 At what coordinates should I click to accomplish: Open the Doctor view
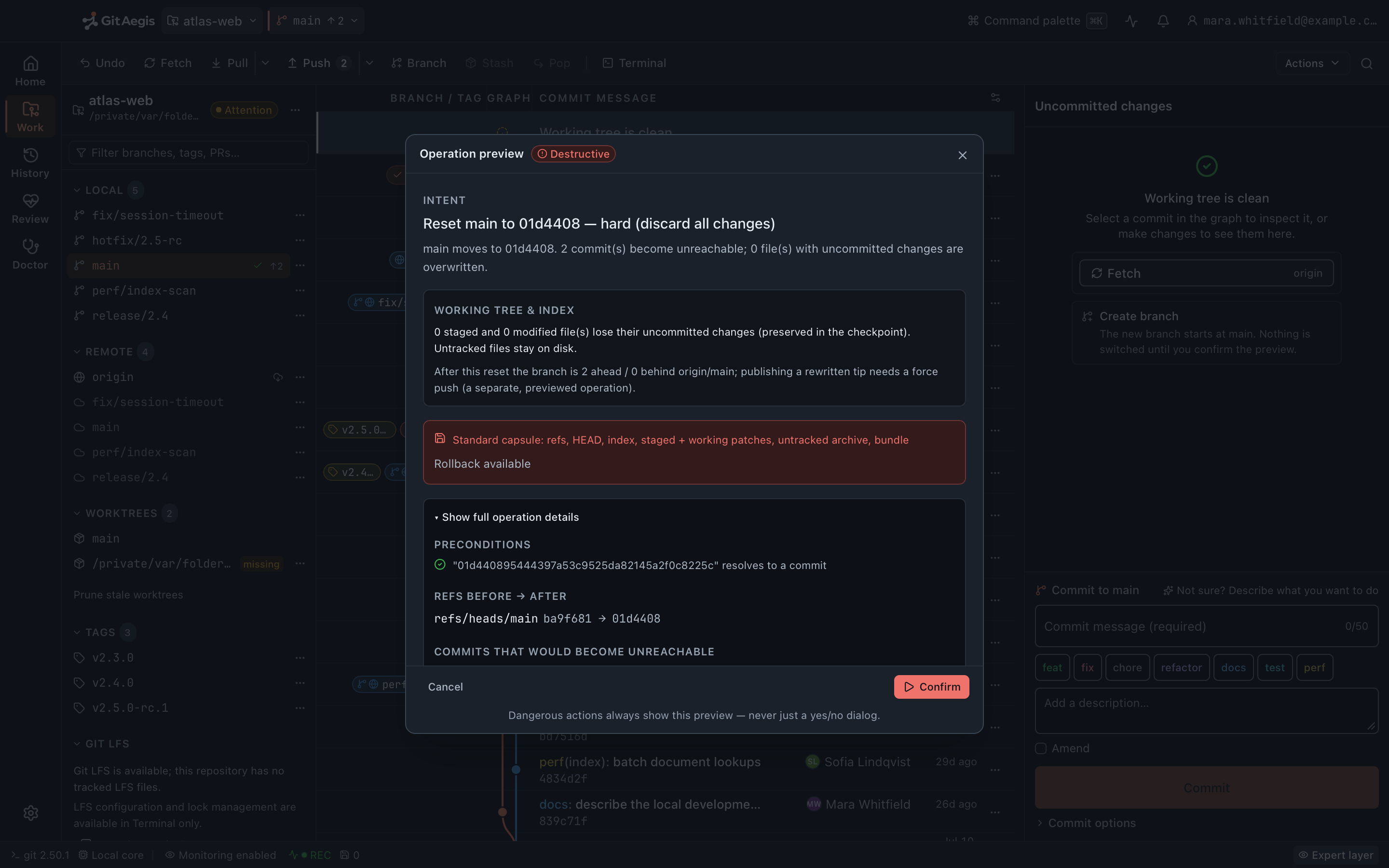pyautogui.click(x=30, y=254)
